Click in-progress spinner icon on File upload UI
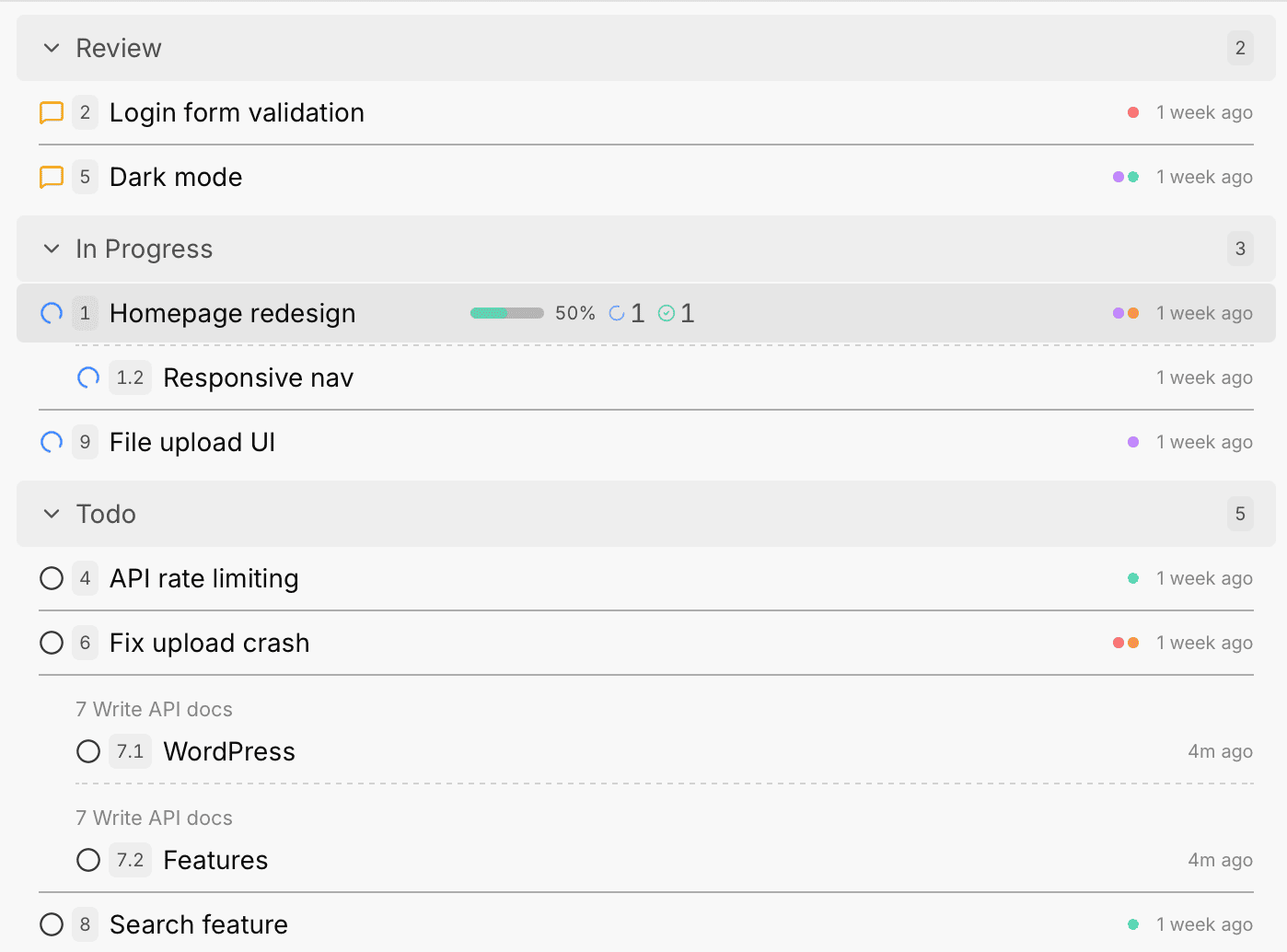This screenshot has height=952, width=1287. point(51,442)
